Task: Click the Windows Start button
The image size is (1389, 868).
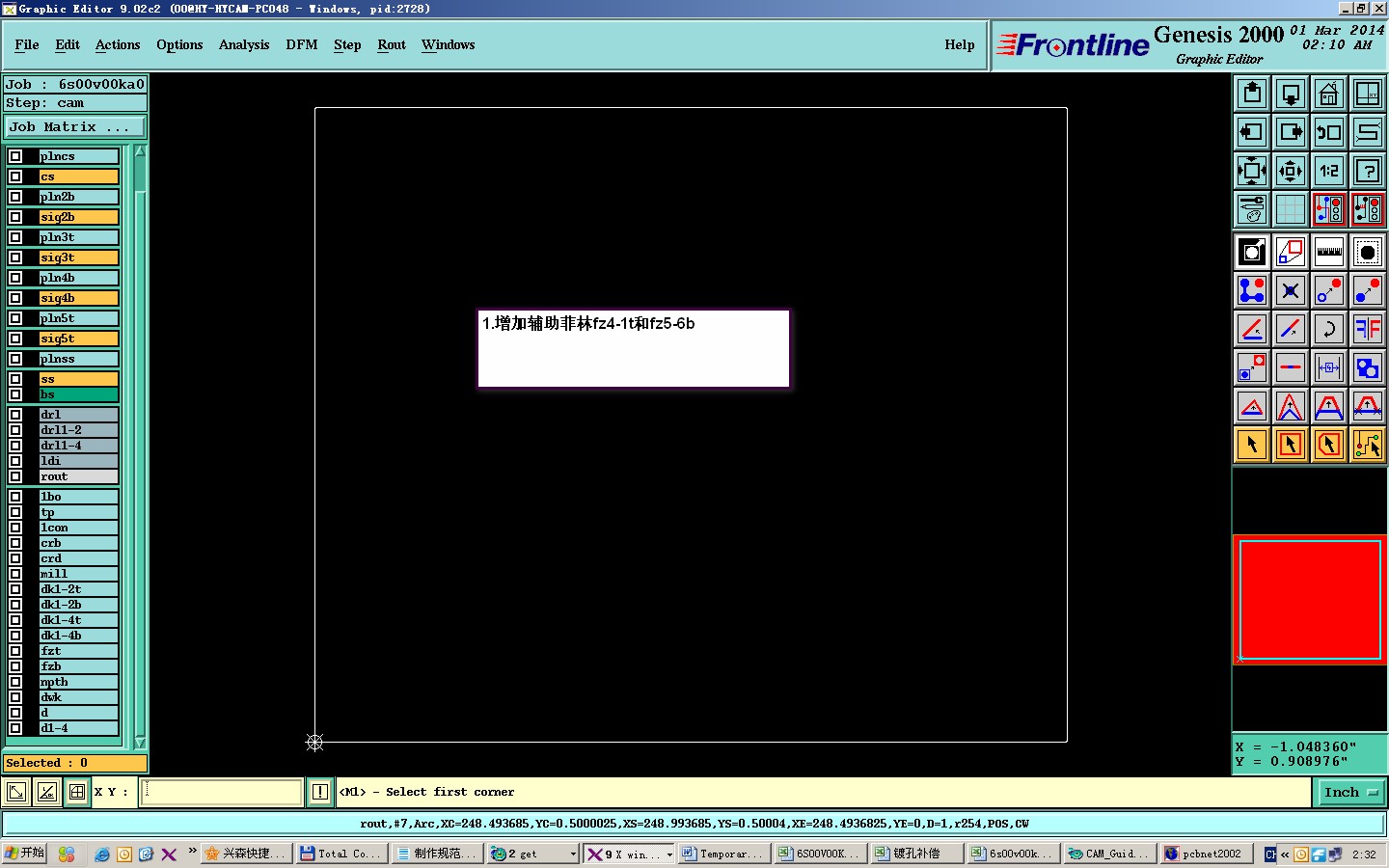Action: point(25,854)
